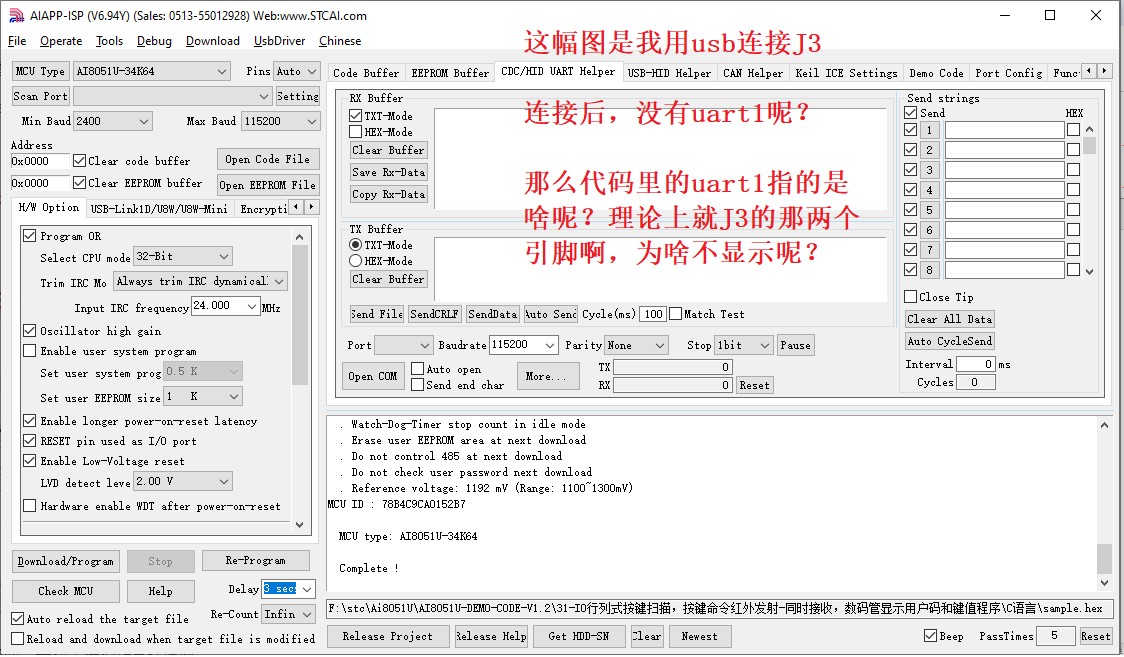Click Get HDD-SN button
1124x657 pixels.
578,636
